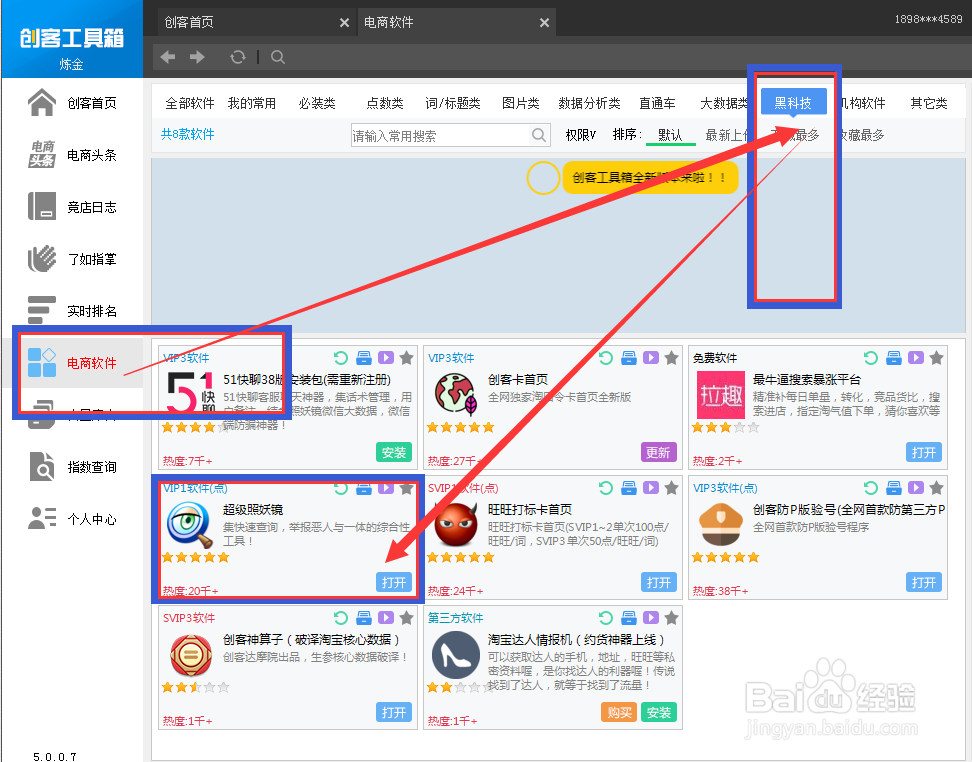Close the 创客首页 tab

pos(344,23)
